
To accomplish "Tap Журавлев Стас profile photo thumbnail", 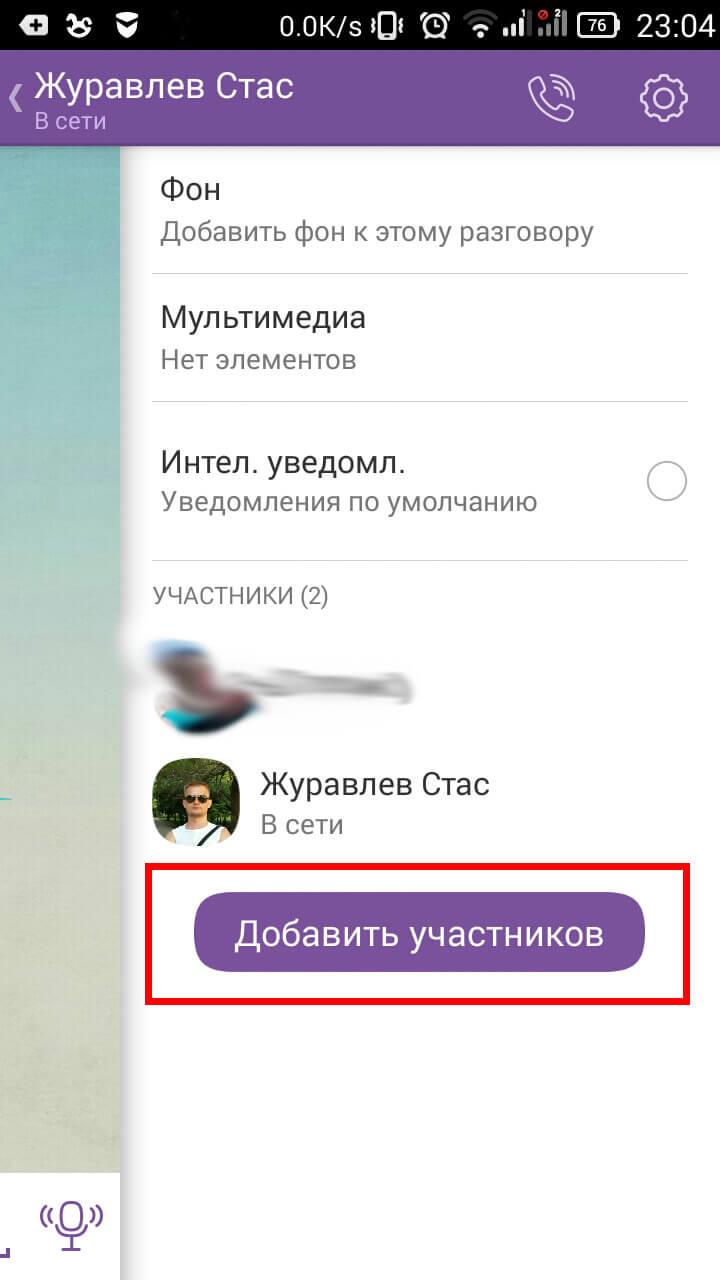I will click(196, 801).
